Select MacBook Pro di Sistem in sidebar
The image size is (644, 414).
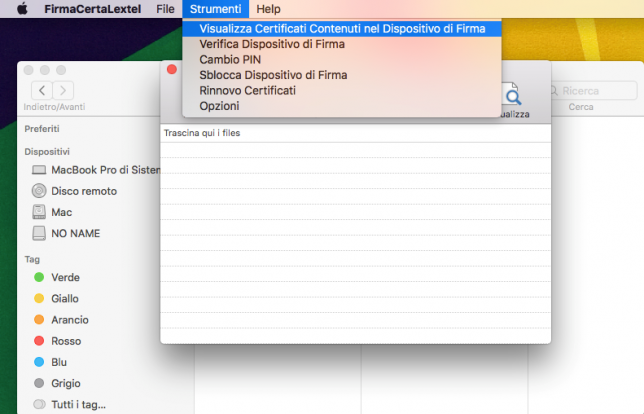click(x=106, y=170)
